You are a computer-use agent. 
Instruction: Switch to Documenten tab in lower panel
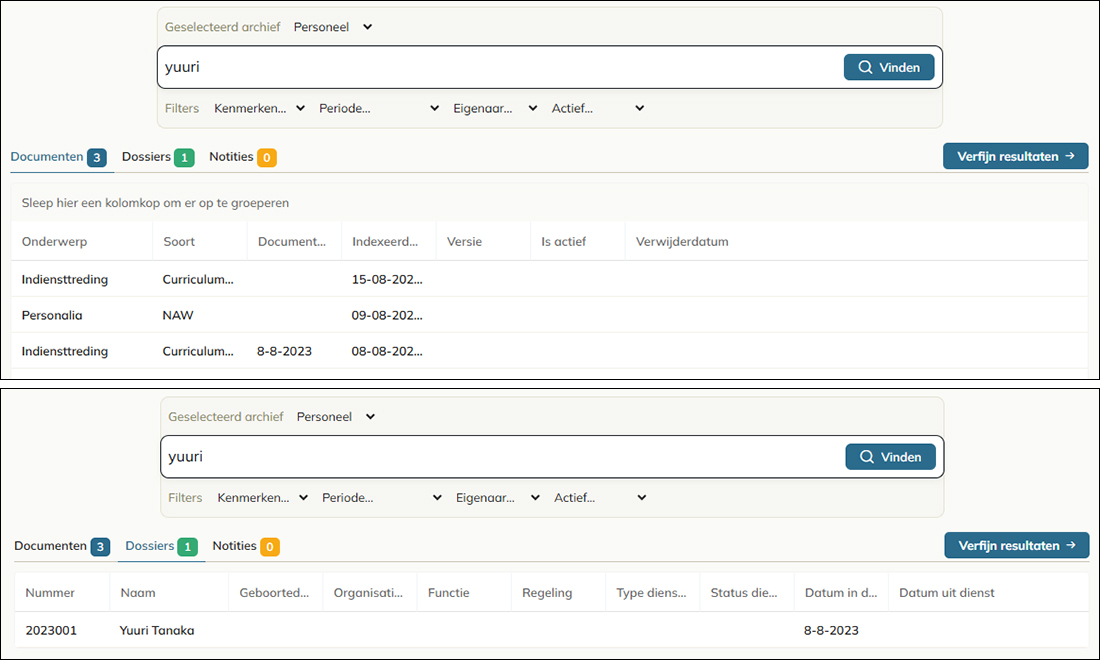(x=62, y=546)
